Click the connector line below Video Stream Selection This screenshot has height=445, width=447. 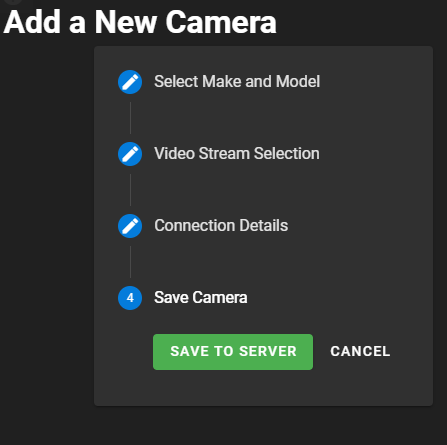pos(130,190)
